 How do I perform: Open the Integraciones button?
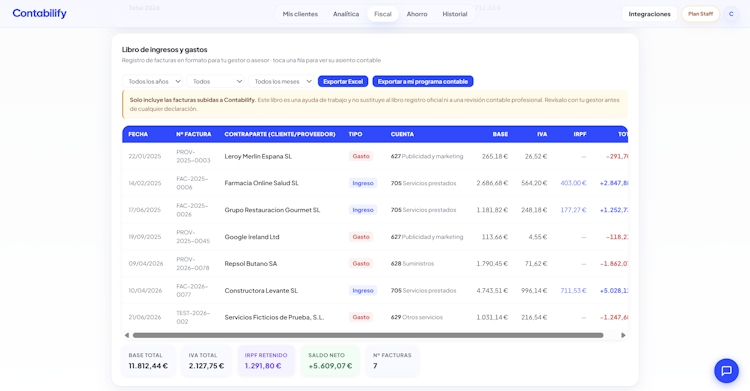point(649,14)
